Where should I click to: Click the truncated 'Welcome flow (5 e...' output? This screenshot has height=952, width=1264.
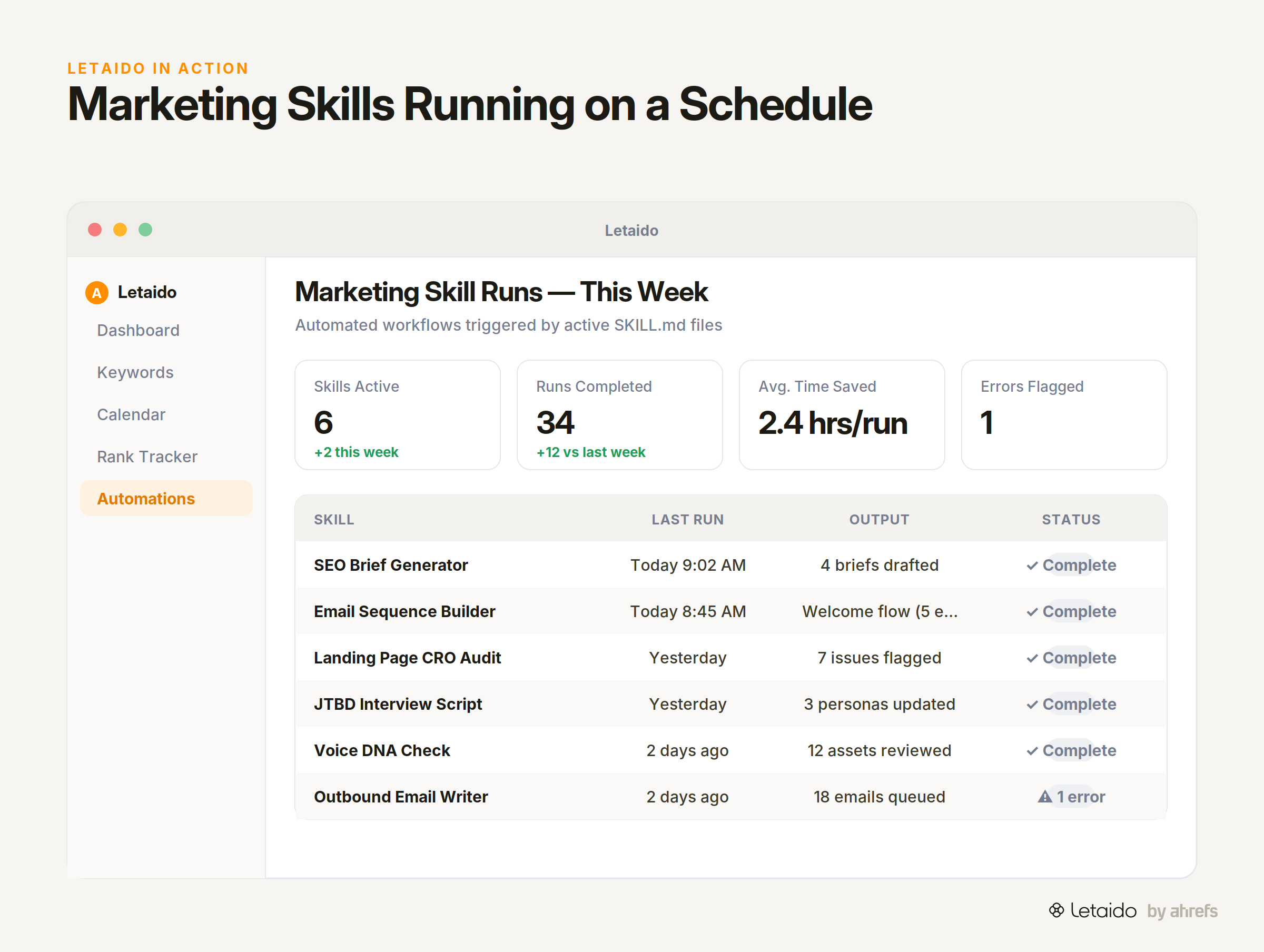coord(880,611)
